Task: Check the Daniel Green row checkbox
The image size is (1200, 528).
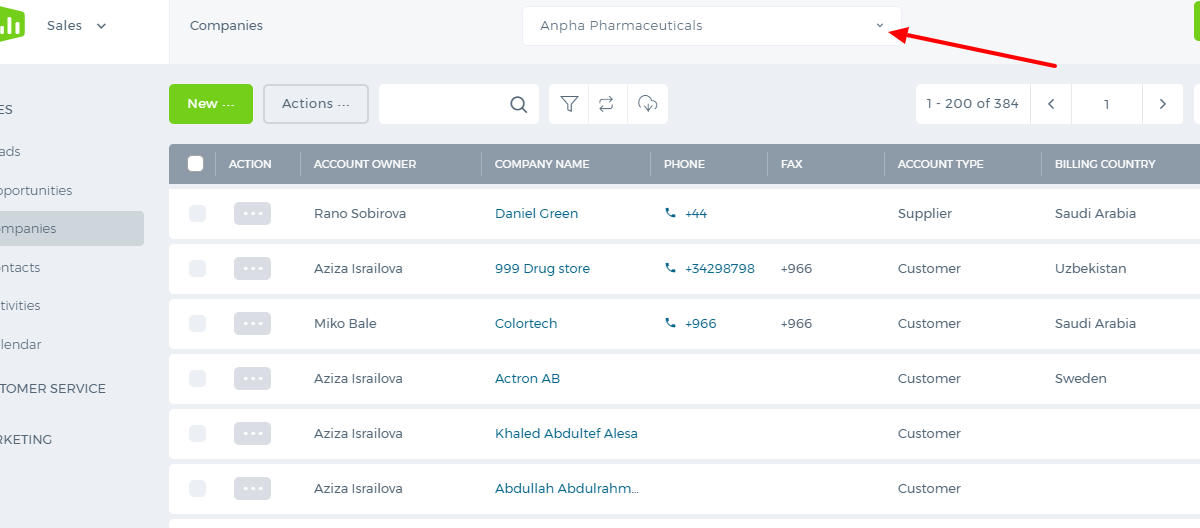Action: (x=197, y=213)
